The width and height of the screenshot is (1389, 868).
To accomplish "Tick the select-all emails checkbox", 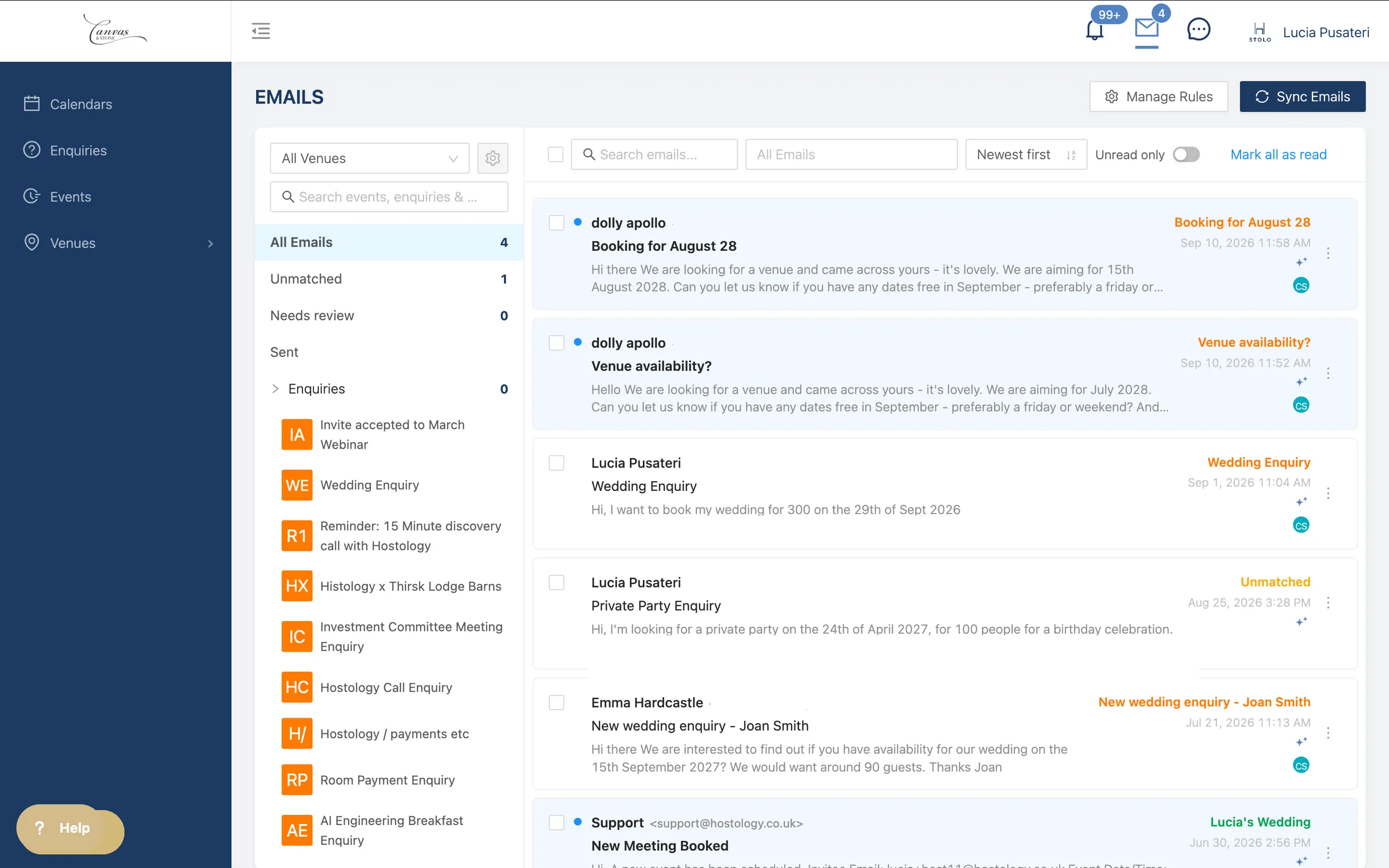I will point(555,154).
